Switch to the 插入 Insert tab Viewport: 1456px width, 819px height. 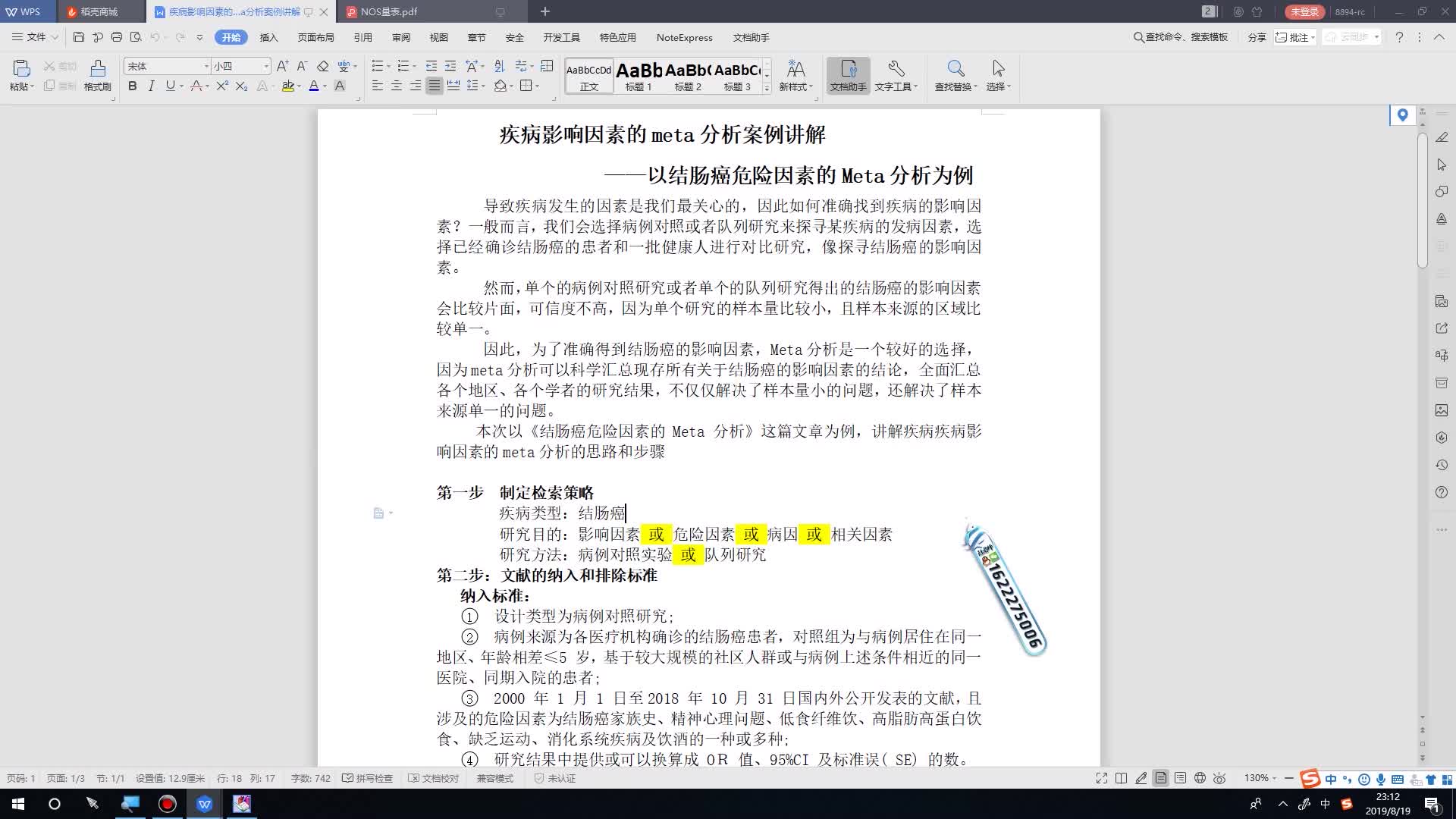(268, 37)
